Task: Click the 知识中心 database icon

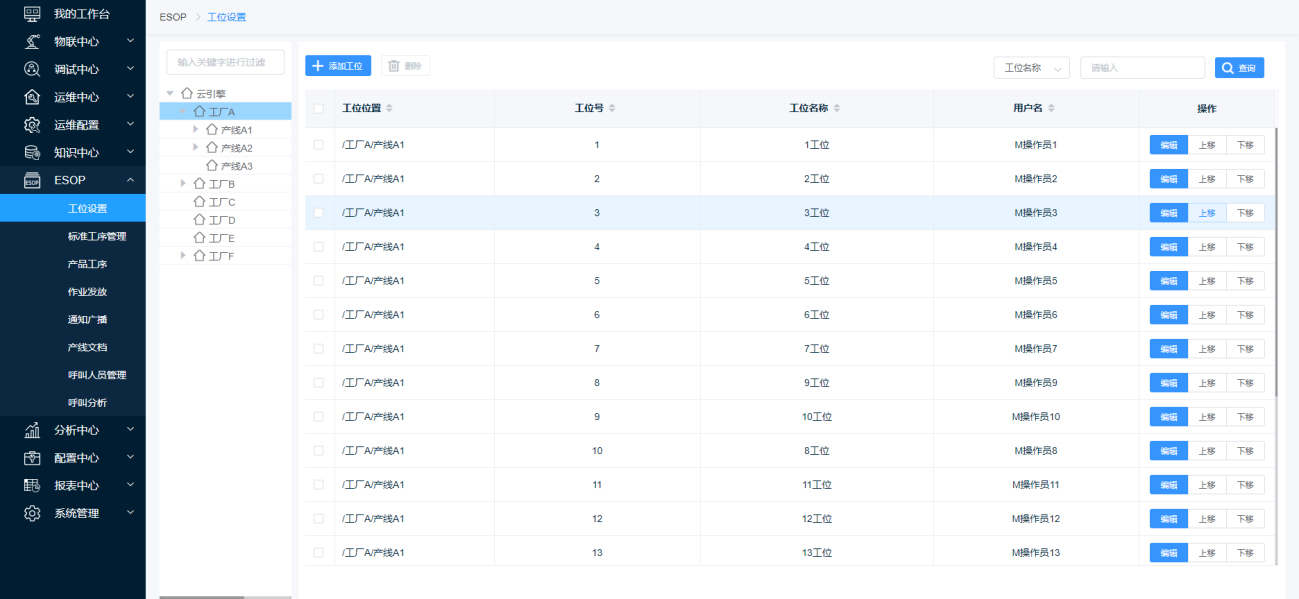Action: pos(32,153)
